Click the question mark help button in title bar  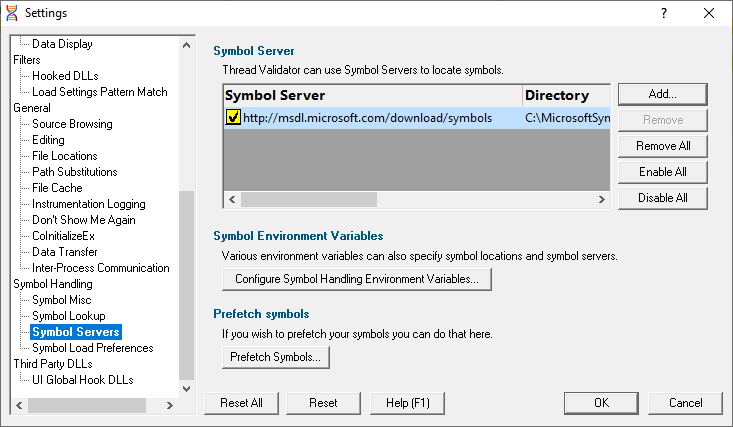tap(664, 13)
